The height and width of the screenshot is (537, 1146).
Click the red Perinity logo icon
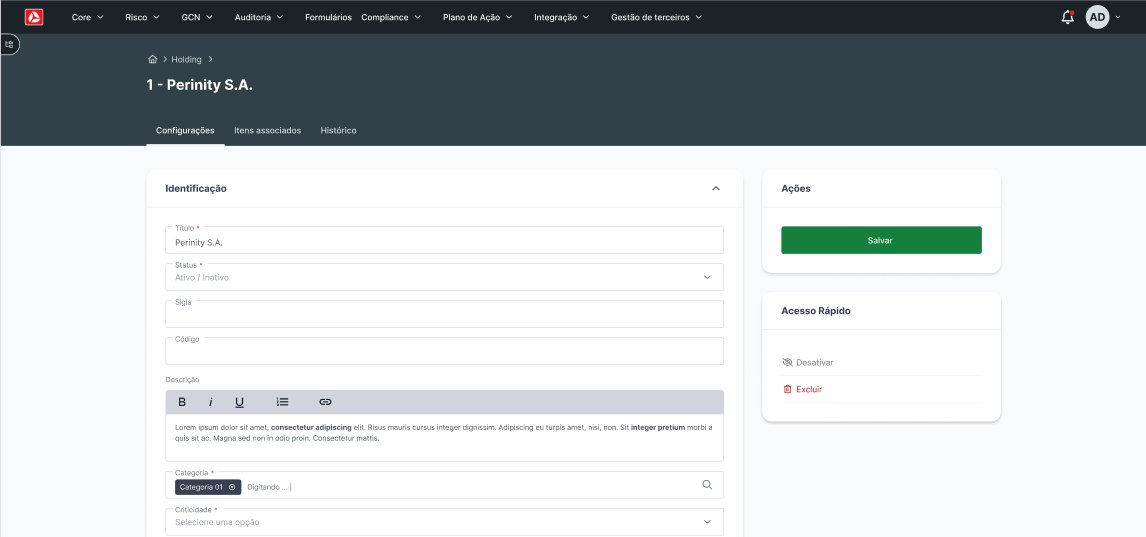coord(34,17)
